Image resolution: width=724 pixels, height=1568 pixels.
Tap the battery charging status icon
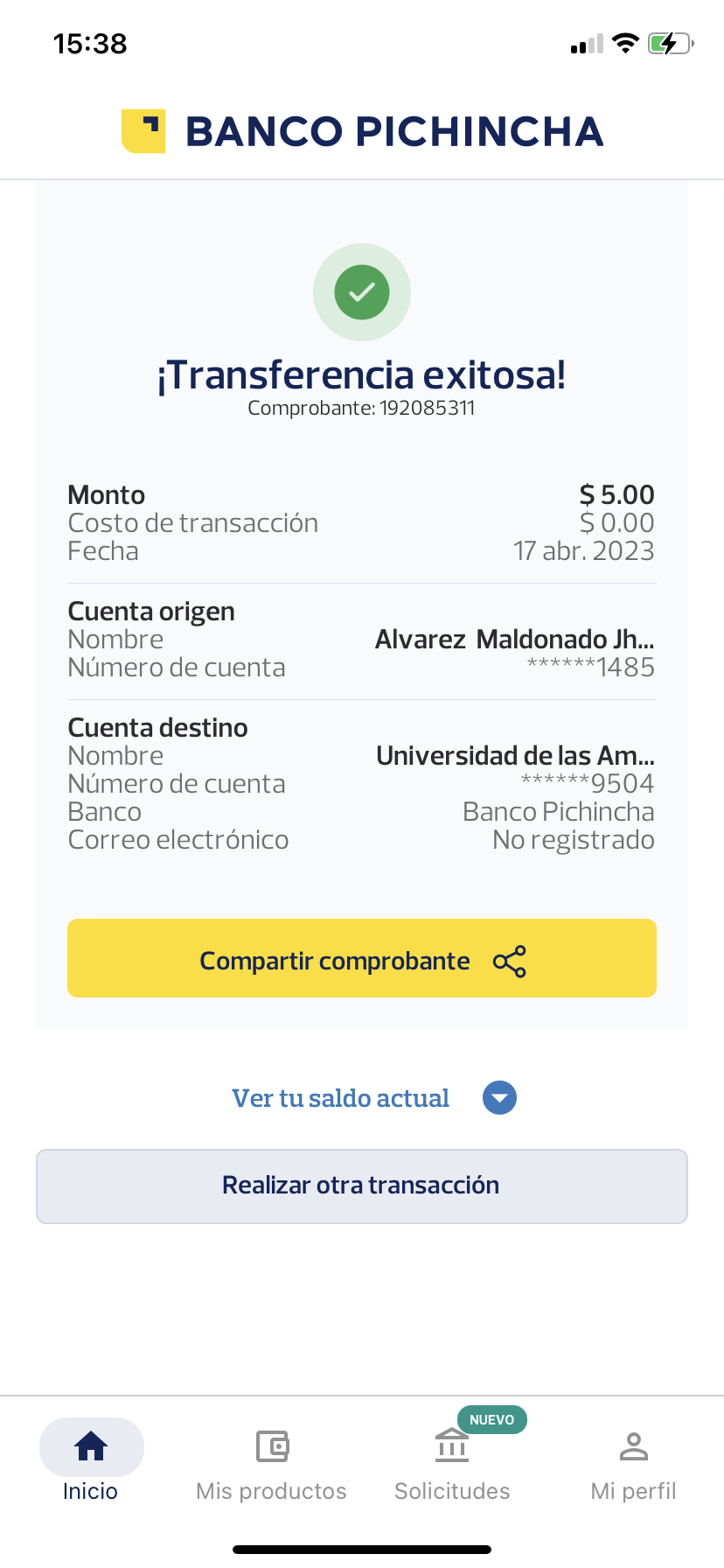pos(670,44)
